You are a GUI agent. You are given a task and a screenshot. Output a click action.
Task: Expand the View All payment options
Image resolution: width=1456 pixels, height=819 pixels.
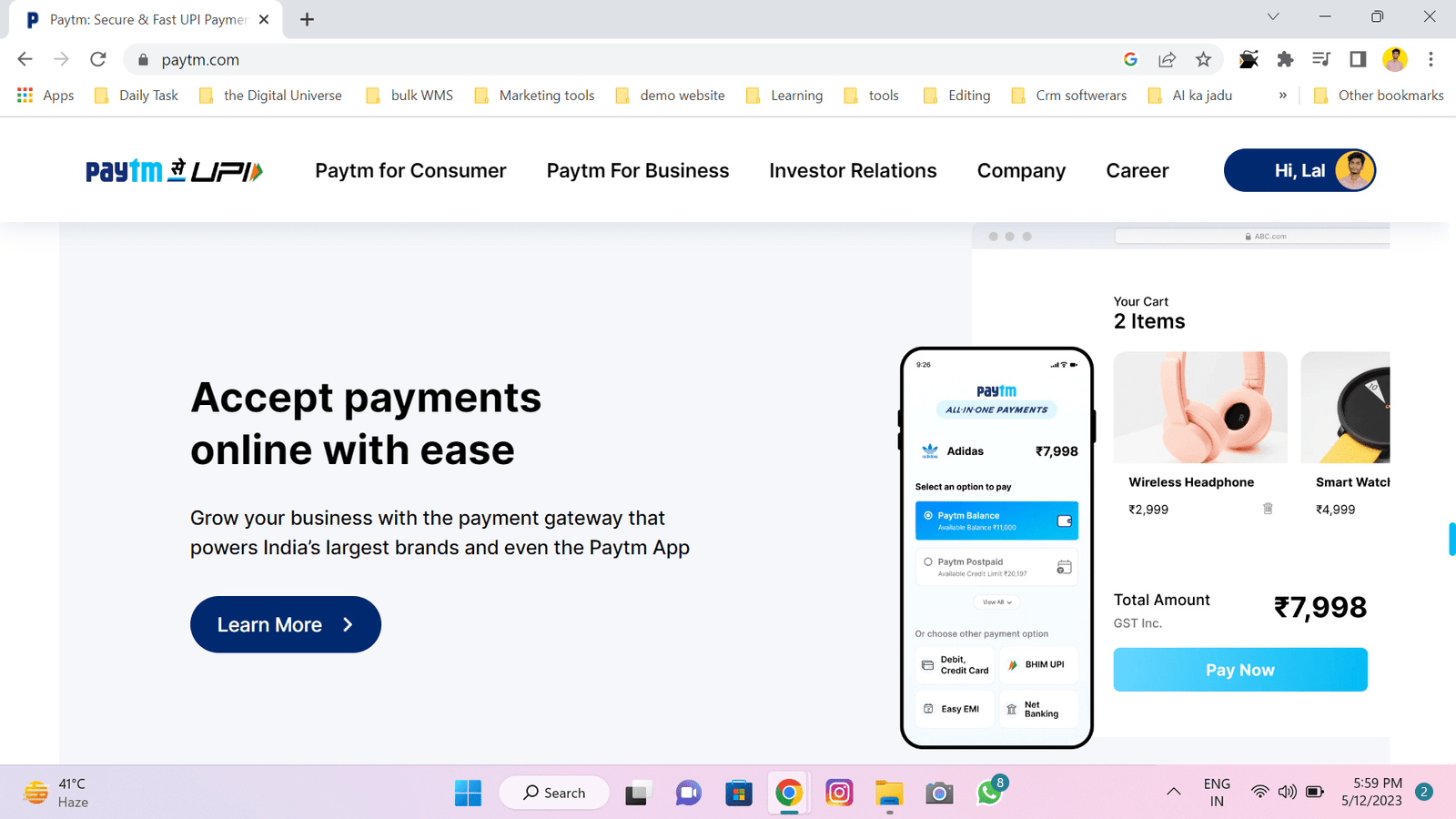(996, 602)
